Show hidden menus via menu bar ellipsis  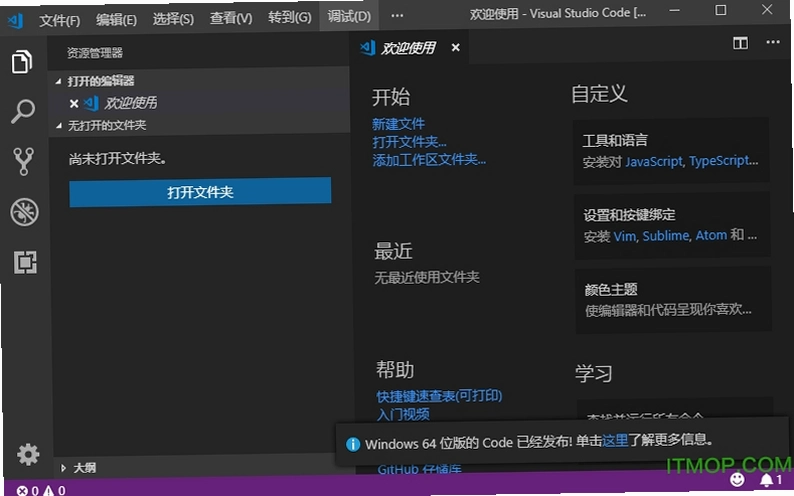pos(398,16)
